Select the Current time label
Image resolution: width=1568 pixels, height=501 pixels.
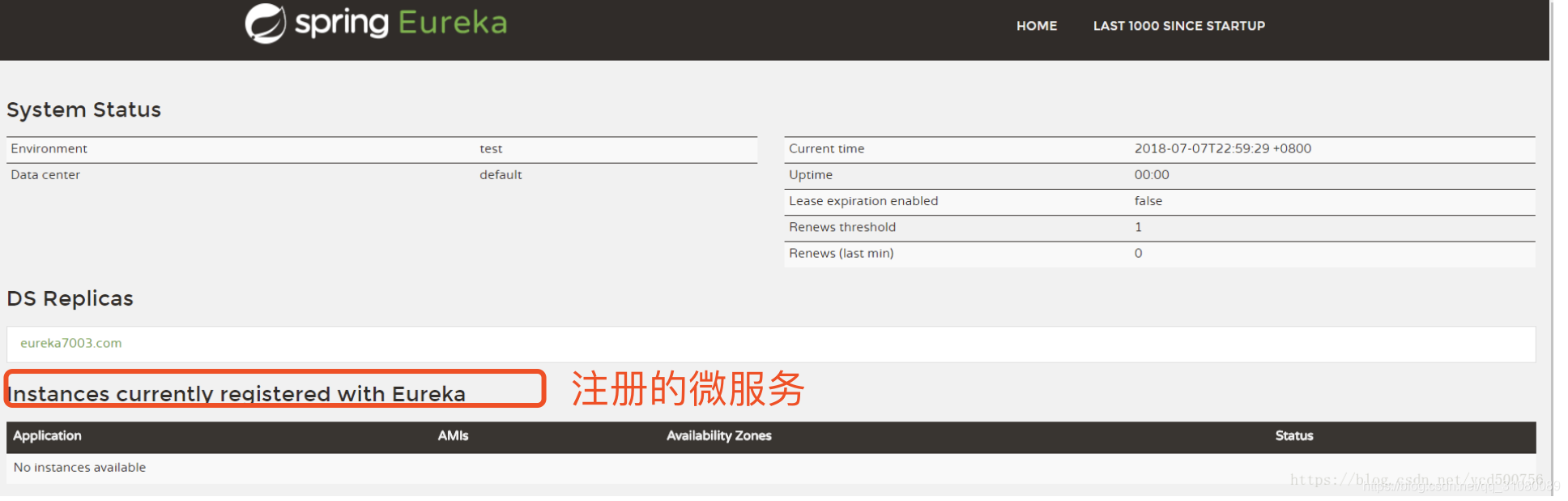[827, 148]
